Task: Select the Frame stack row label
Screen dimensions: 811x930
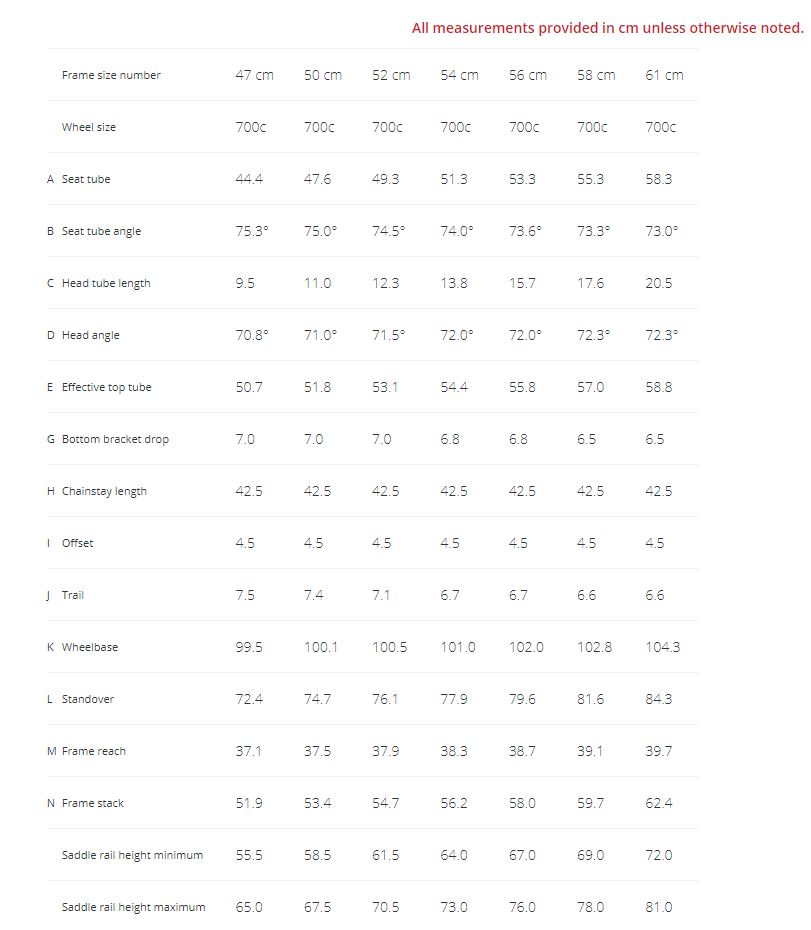Action: click(x=93, y=803)
